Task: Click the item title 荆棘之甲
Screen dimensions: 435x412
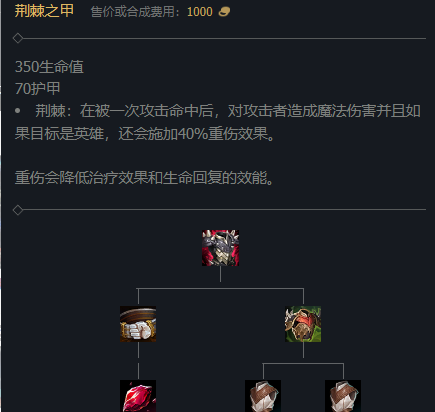Action: 44,11
